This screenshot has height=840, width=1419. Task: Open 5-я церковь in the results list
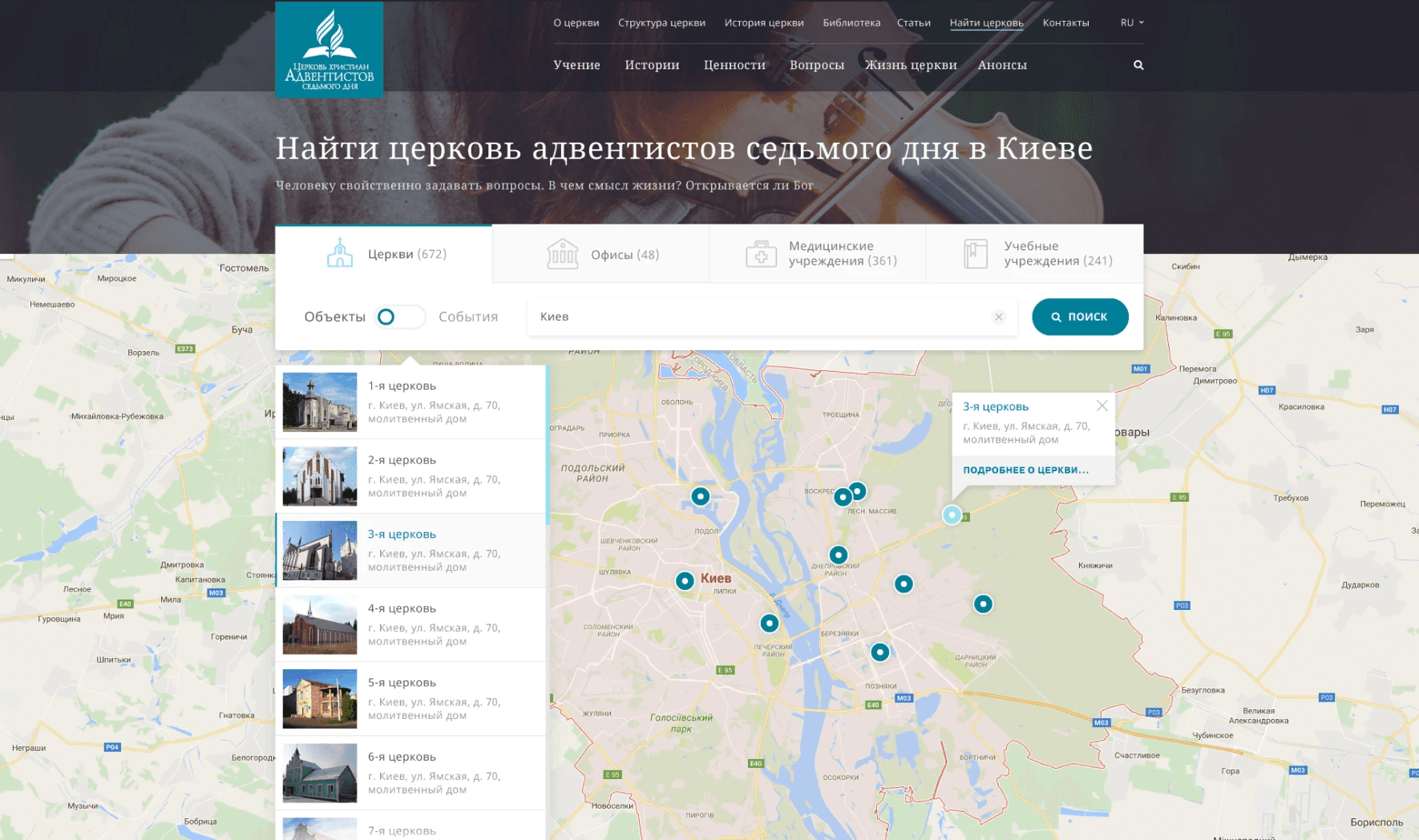point(410,699)
